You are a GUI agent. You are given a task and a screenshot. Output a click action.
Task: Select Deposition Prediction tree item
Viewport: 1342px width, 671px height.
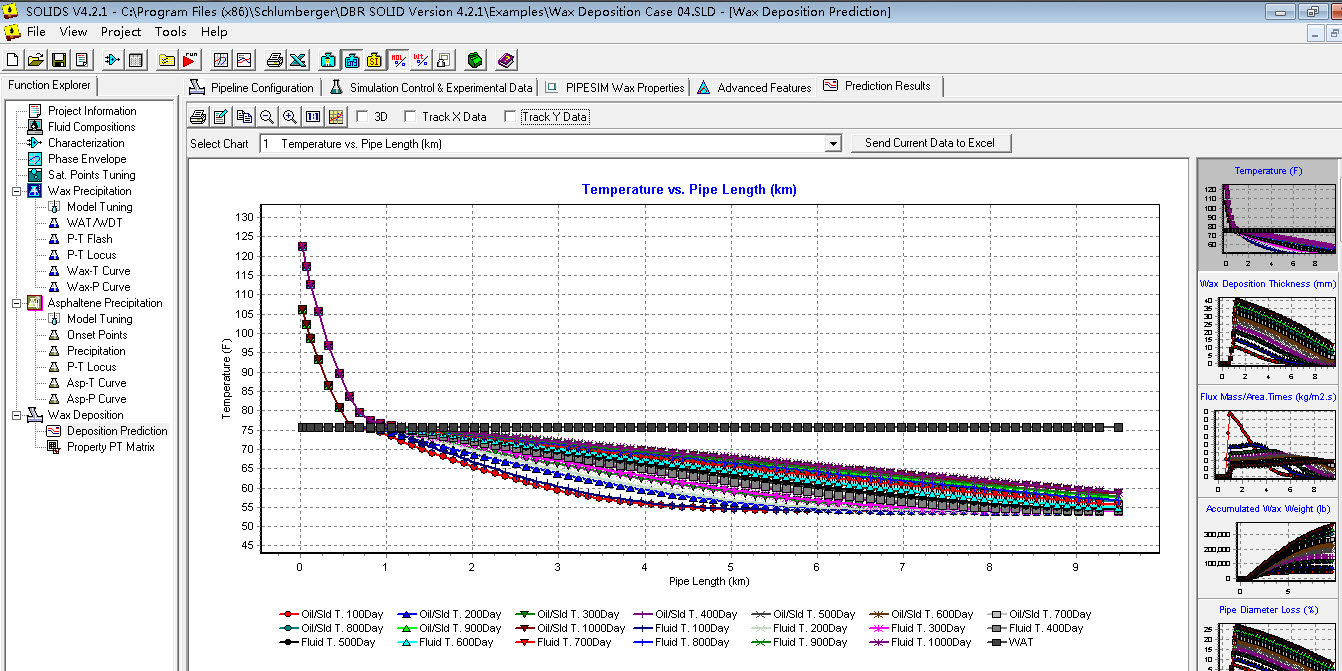pyautogui.click(x=117, y=431)
